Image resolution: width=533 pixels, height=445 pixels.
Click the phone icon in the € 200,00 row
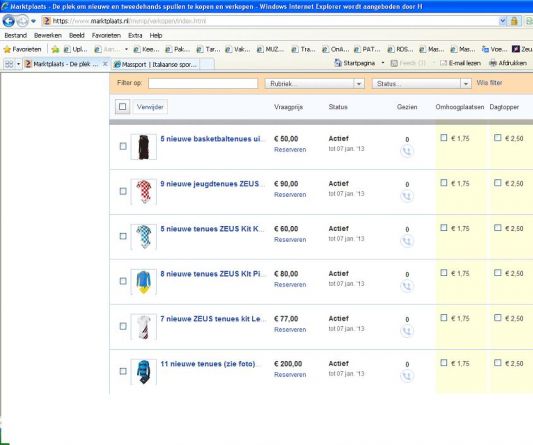[407, 376]
